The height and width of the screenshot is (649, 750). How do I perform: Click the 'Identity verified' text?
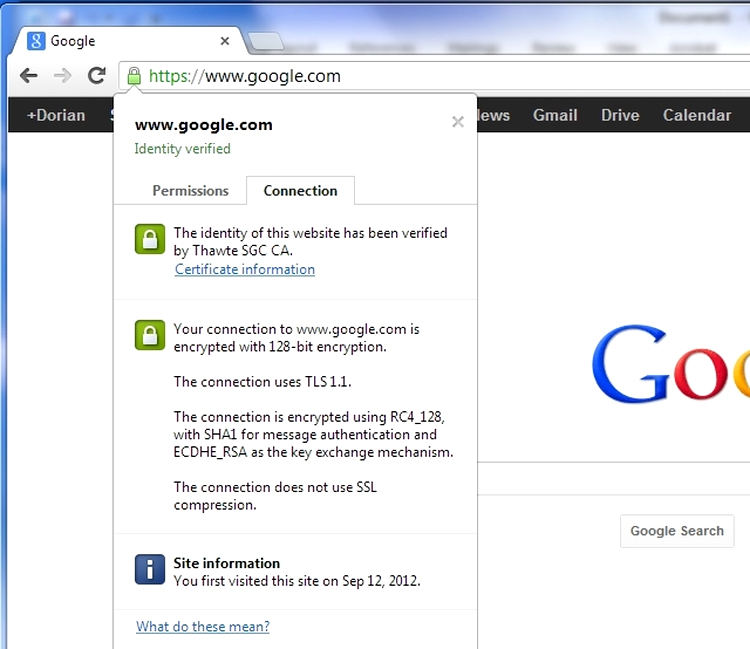pos(182,149)
